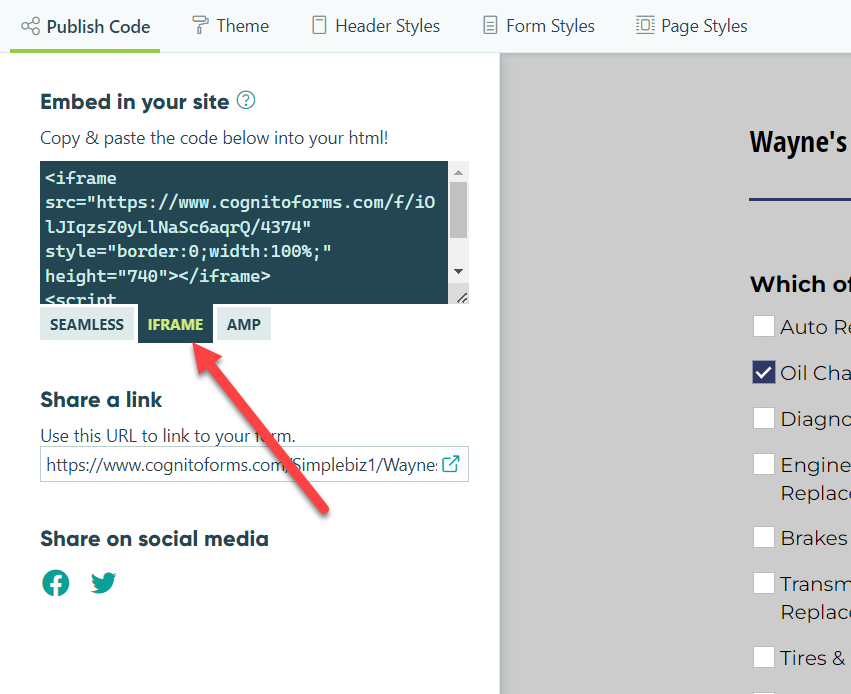Share form on Twitter

tap(103, 583)
